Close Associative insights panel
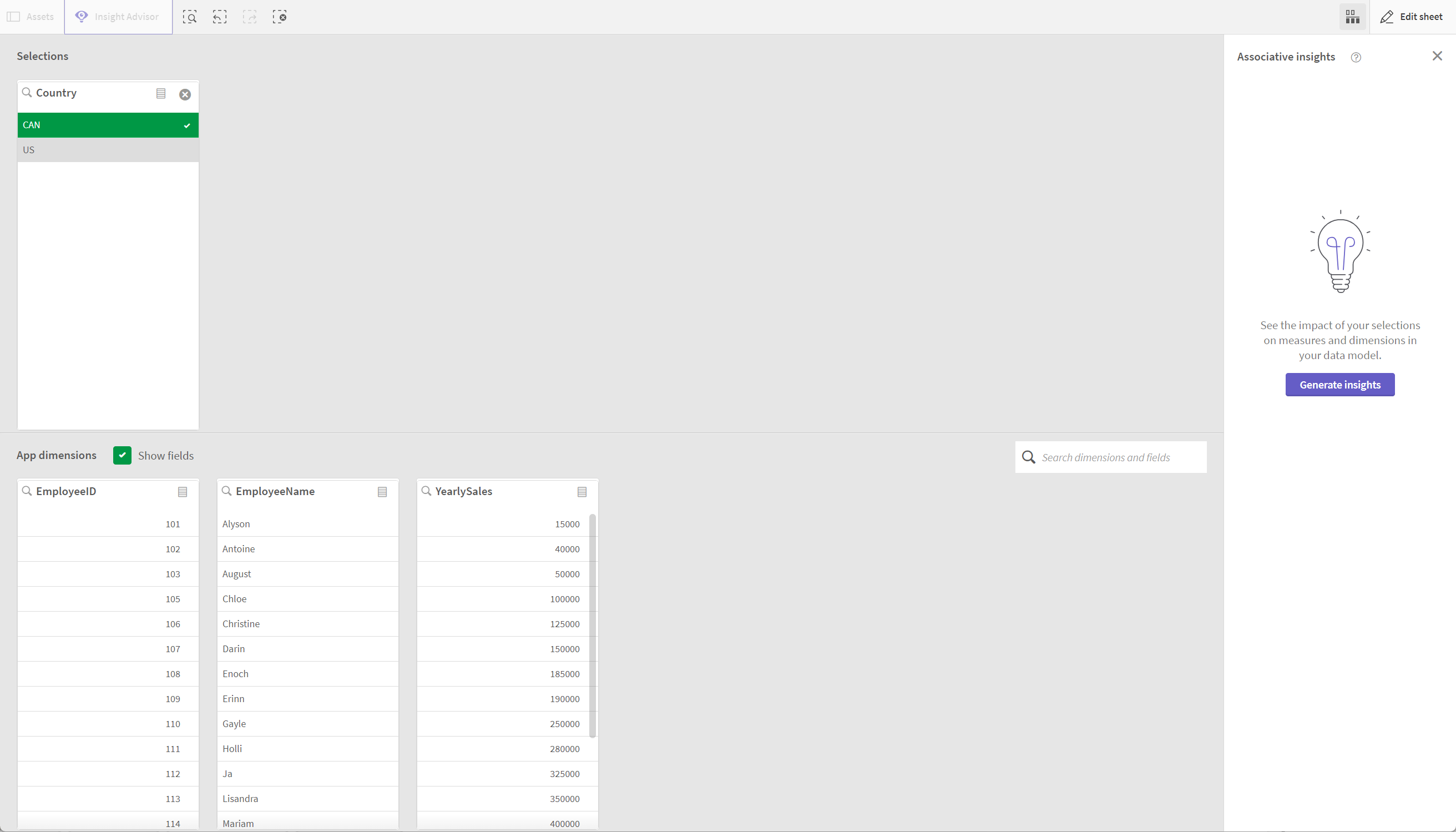This screenshot has height=832, width=1456. (x=1437, y=56)
